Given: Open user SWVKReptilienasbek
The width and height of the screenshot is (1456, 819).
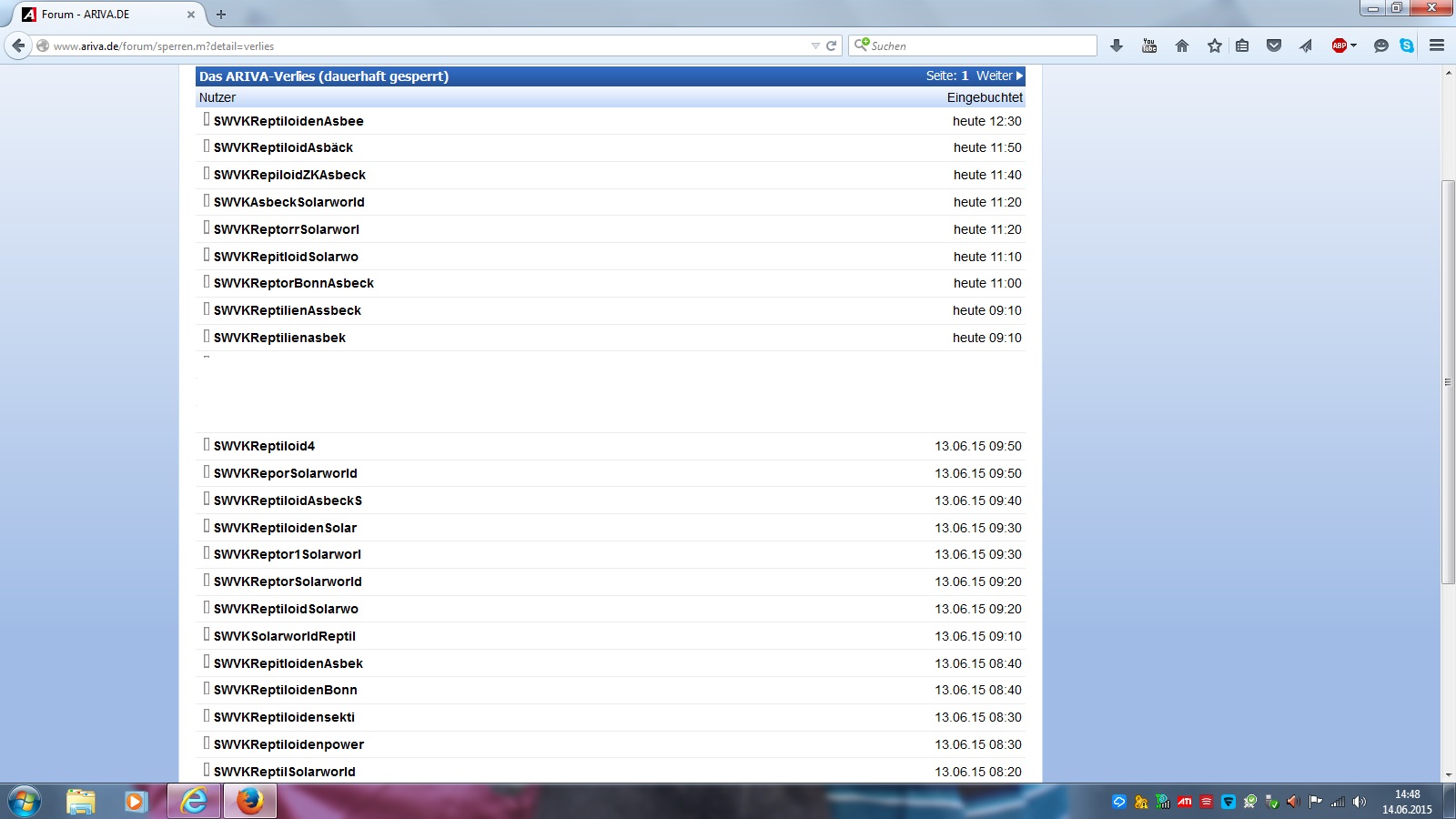Looking at the screenshot, I should coord(279,338).
